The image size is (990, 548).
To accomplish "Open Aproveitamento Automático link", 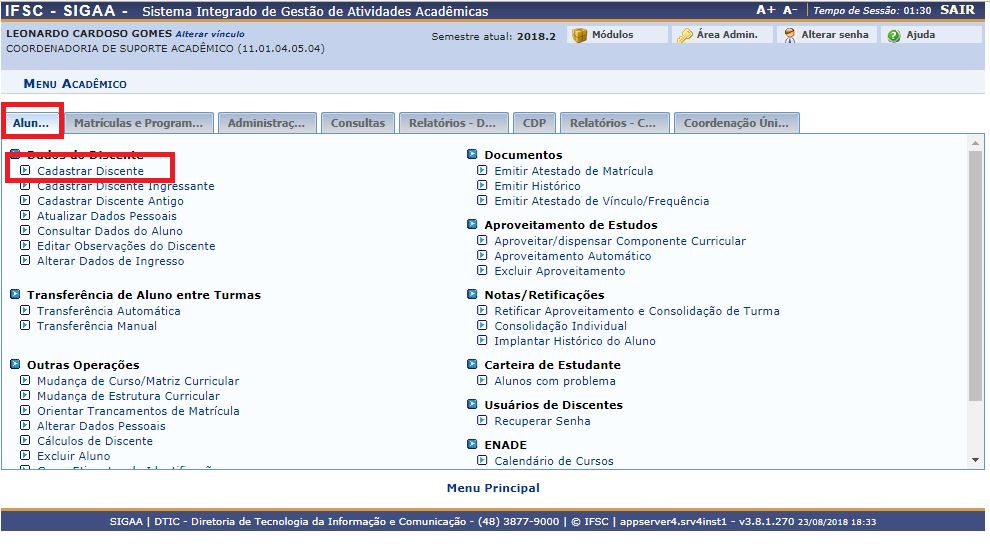I will click(572, 256).
